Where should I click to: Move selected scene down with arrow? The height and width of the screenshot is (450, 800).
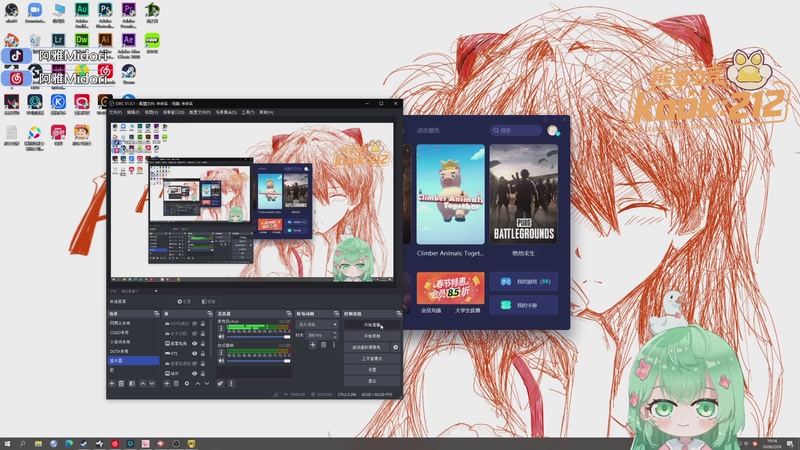click(x=152, y=383)
